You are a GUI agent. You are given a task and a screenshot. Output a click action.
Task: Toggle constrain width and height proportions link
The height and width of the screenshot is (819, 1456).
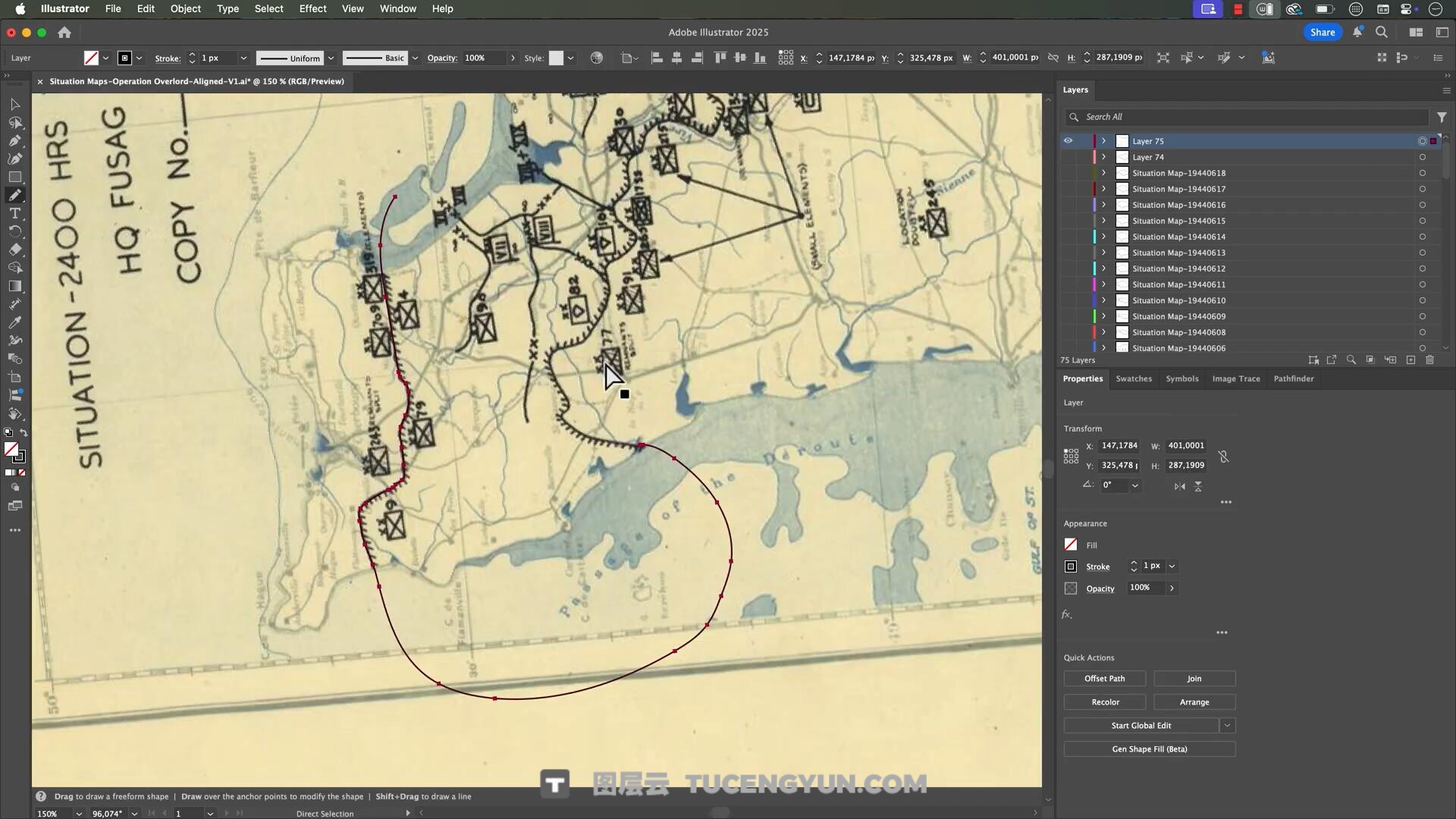click(1223, 457)
